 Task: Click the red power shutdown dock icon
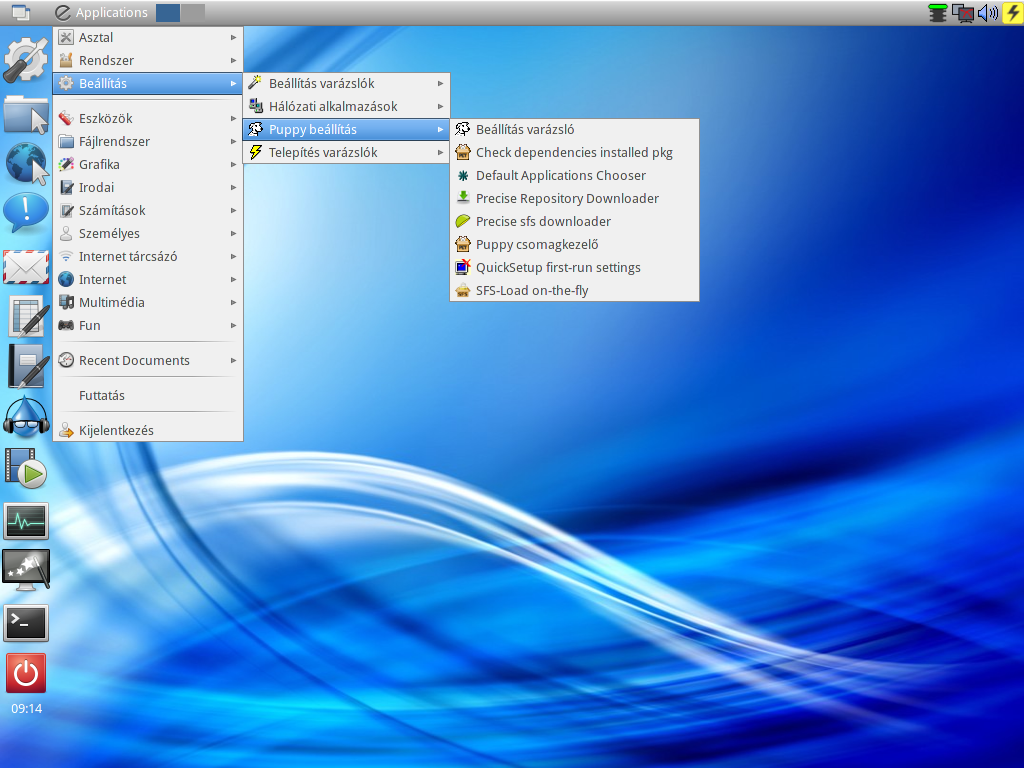(26, 673)
